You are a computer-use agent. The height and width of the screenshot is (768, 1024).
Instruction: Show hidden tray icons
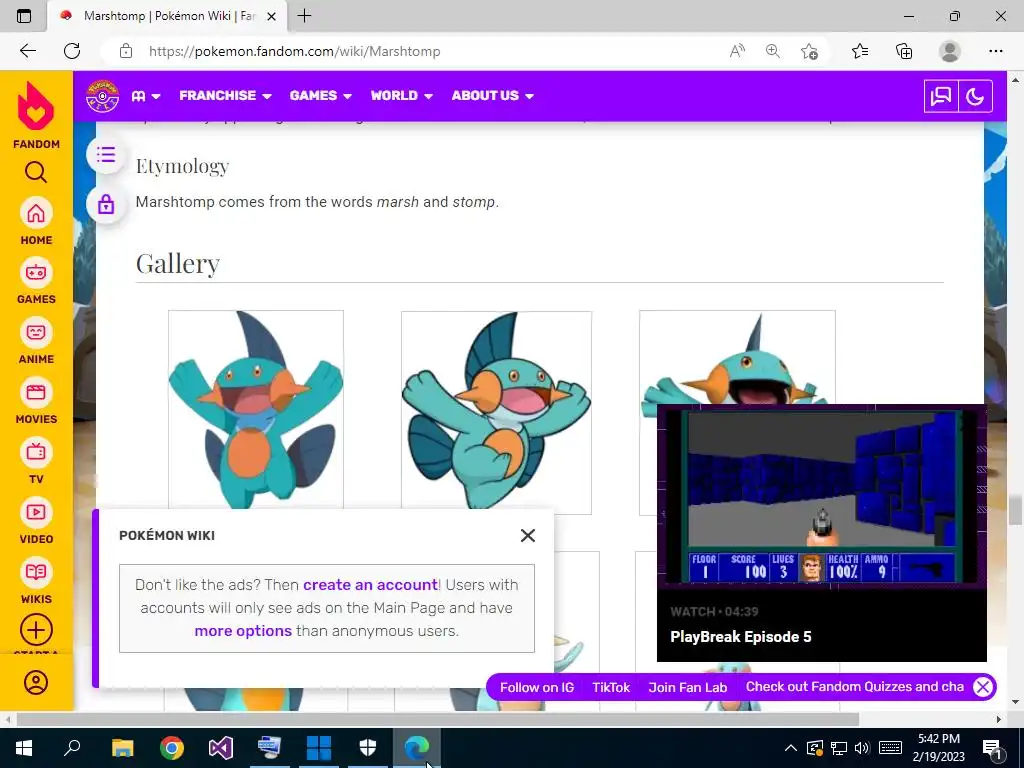pos(790,748)
